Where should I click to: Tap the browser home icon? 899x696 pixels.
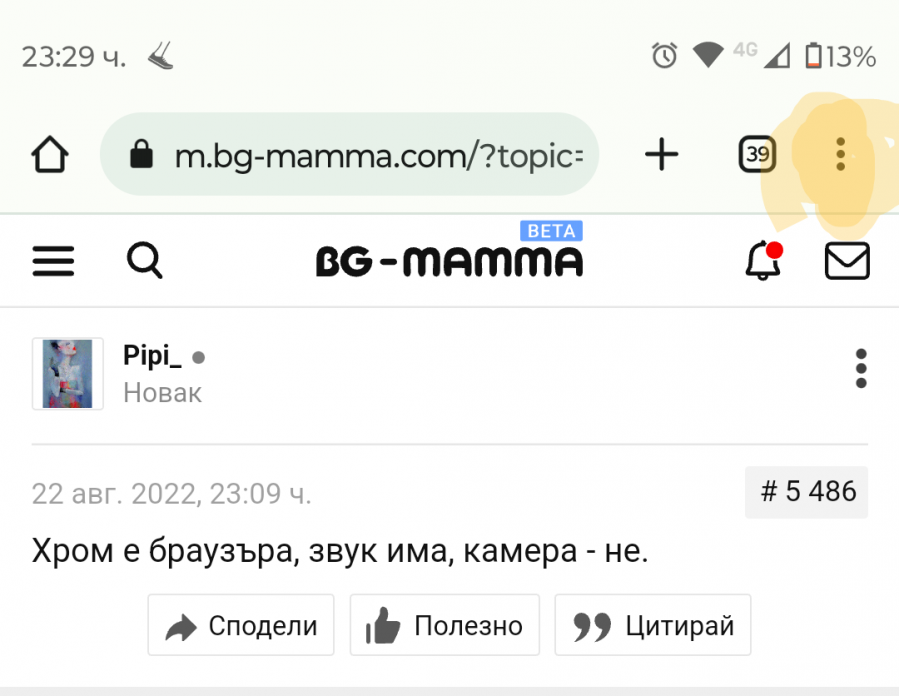click(50, 155)
